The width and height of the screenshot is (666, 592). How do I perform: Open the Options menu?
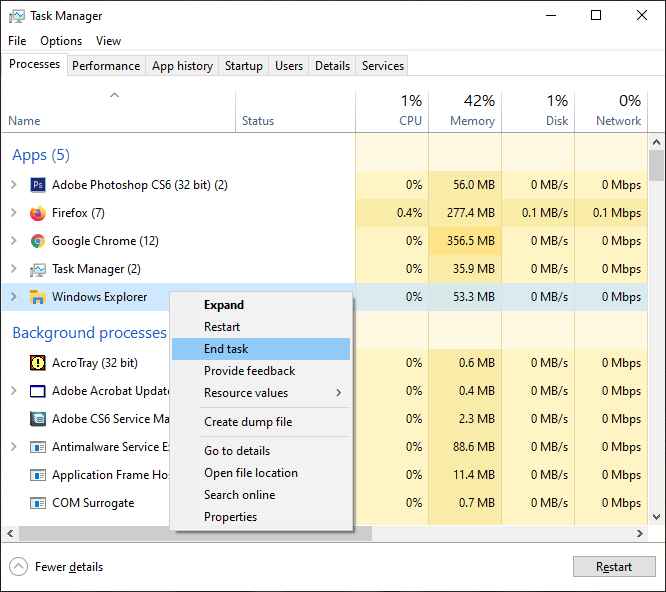(x=61, y=41)
